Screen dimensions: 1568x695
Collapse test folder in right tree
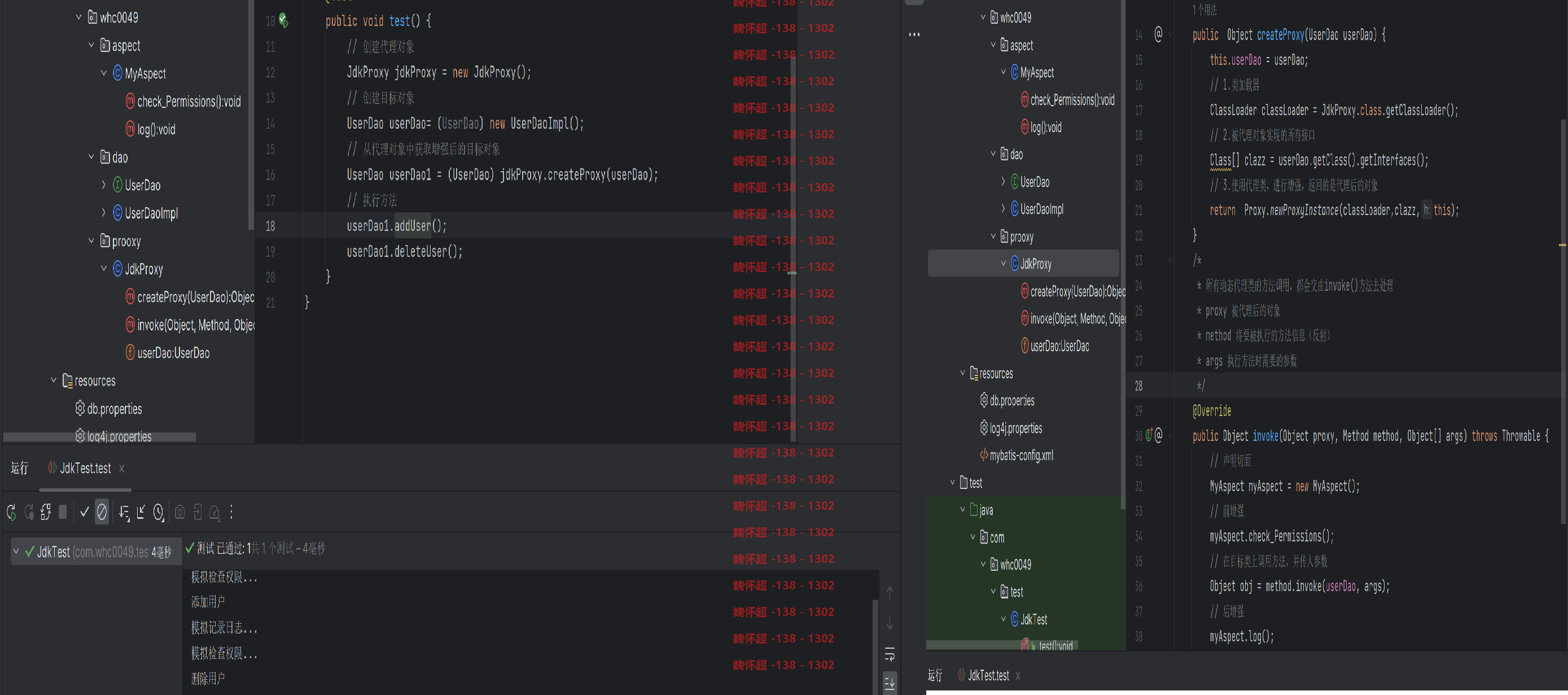point(953,482)
